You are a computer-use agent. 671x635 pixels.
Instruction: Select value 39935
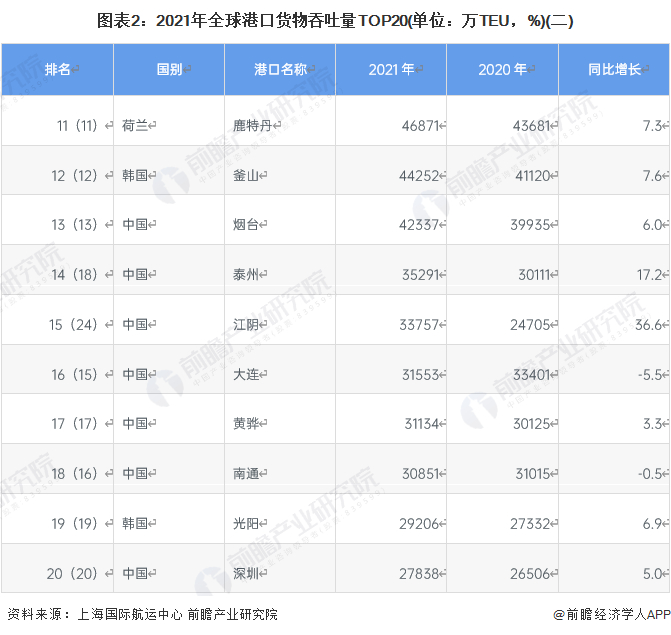click(531, 225)
